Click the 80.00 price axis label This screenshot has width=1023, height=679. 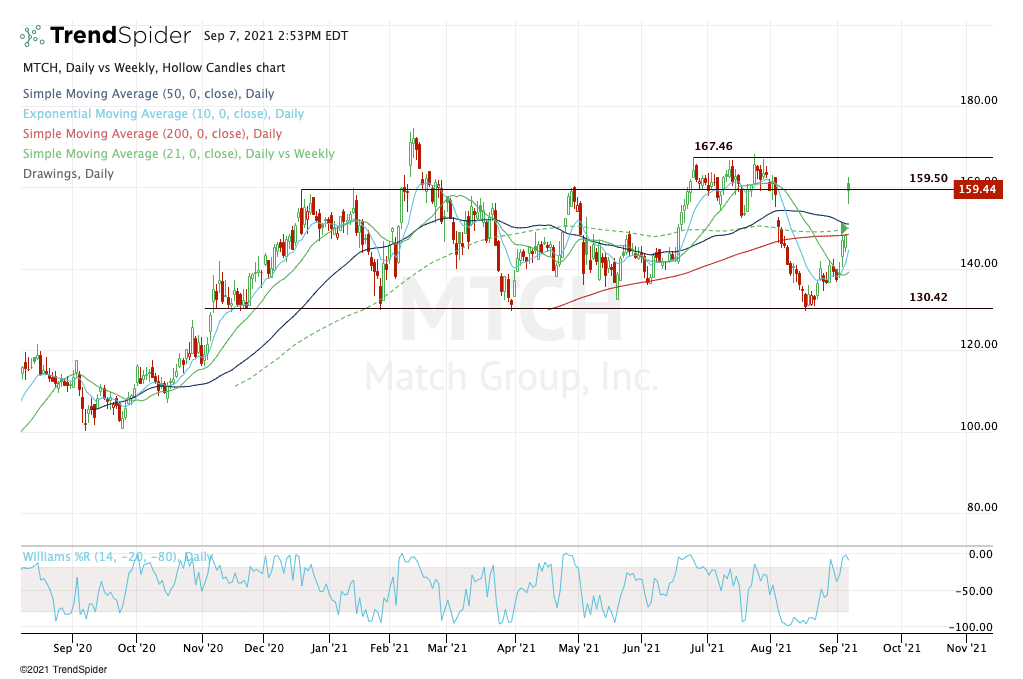click(x=982, y=507)
